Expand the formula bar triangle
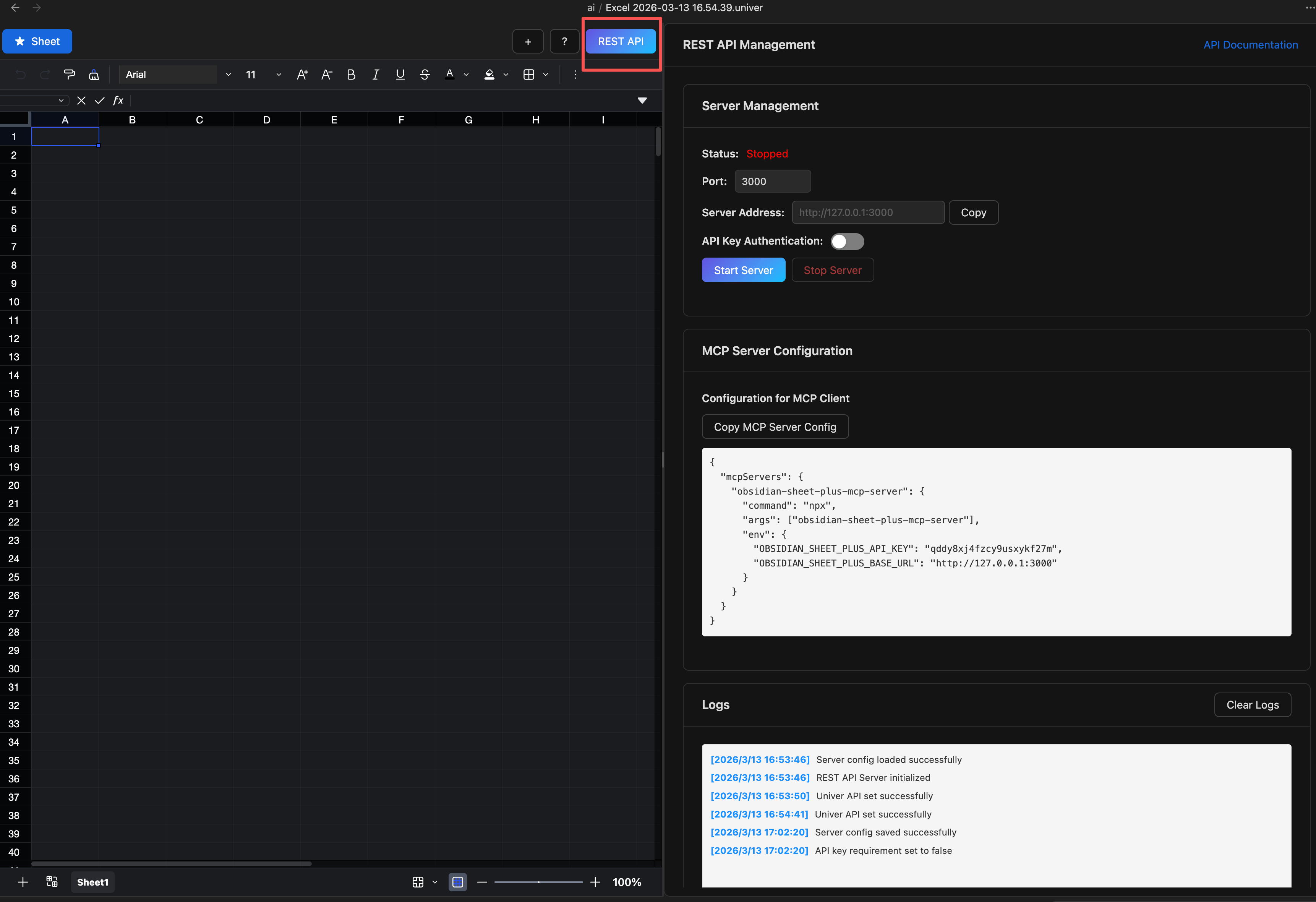 (x=642, y=100)
